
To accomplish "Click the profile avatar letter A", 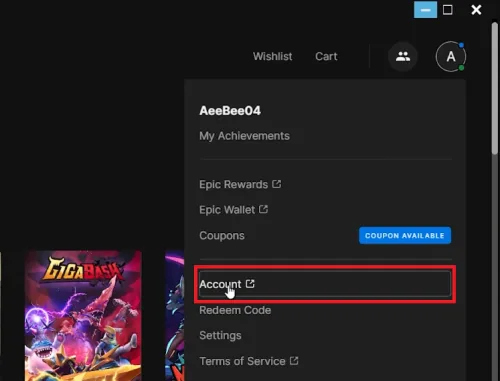I will [x=451, y=56].
